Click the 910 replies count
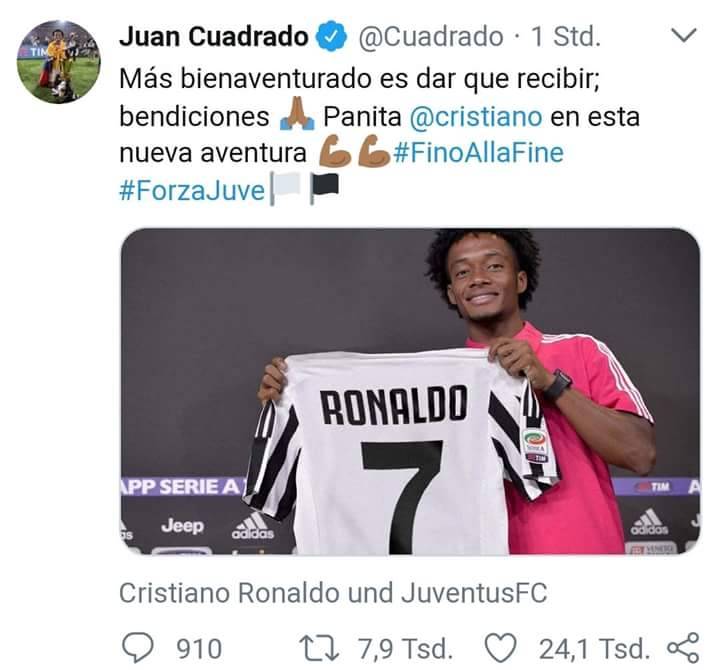 coord(200,649)
